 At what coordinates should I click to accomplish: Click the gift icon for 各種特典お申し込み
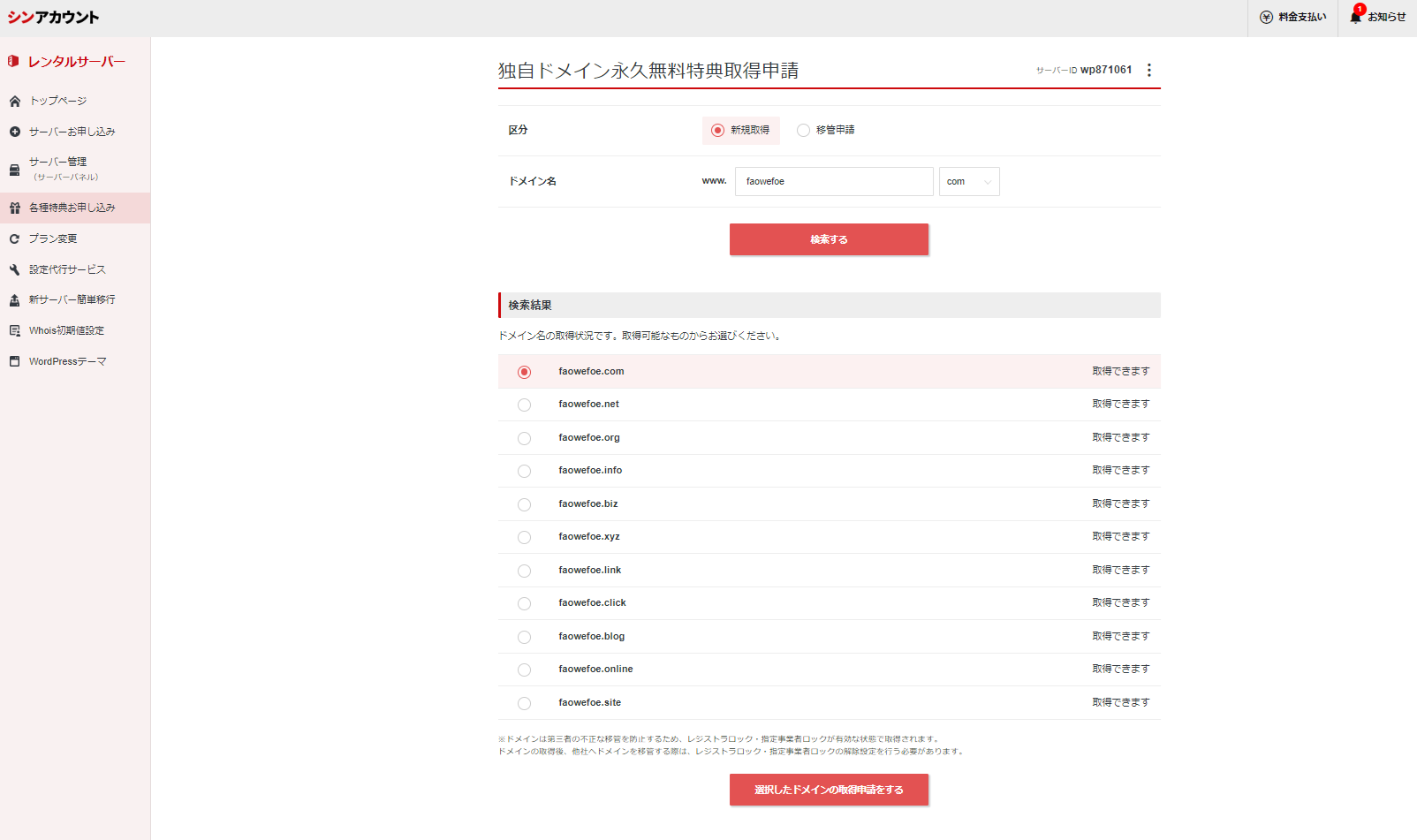click(x=15, y=208)
